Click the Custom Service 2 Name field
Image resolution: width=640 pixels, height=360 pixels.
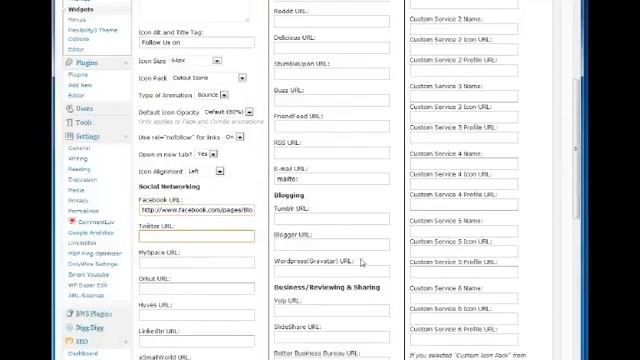click(x=464, y=29)
